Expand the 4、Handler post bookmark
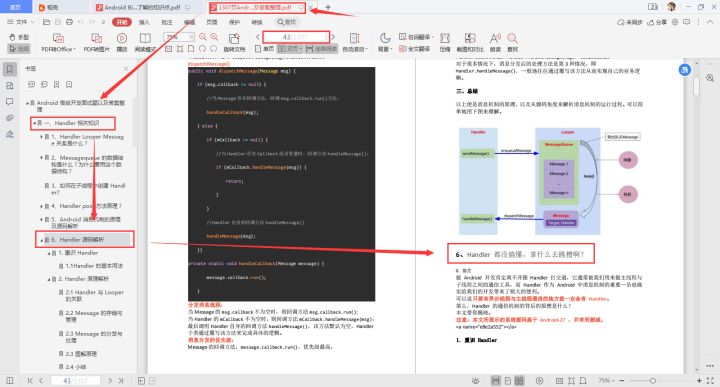720x387 pixels. pyautogui.click(x=41, y=206)
